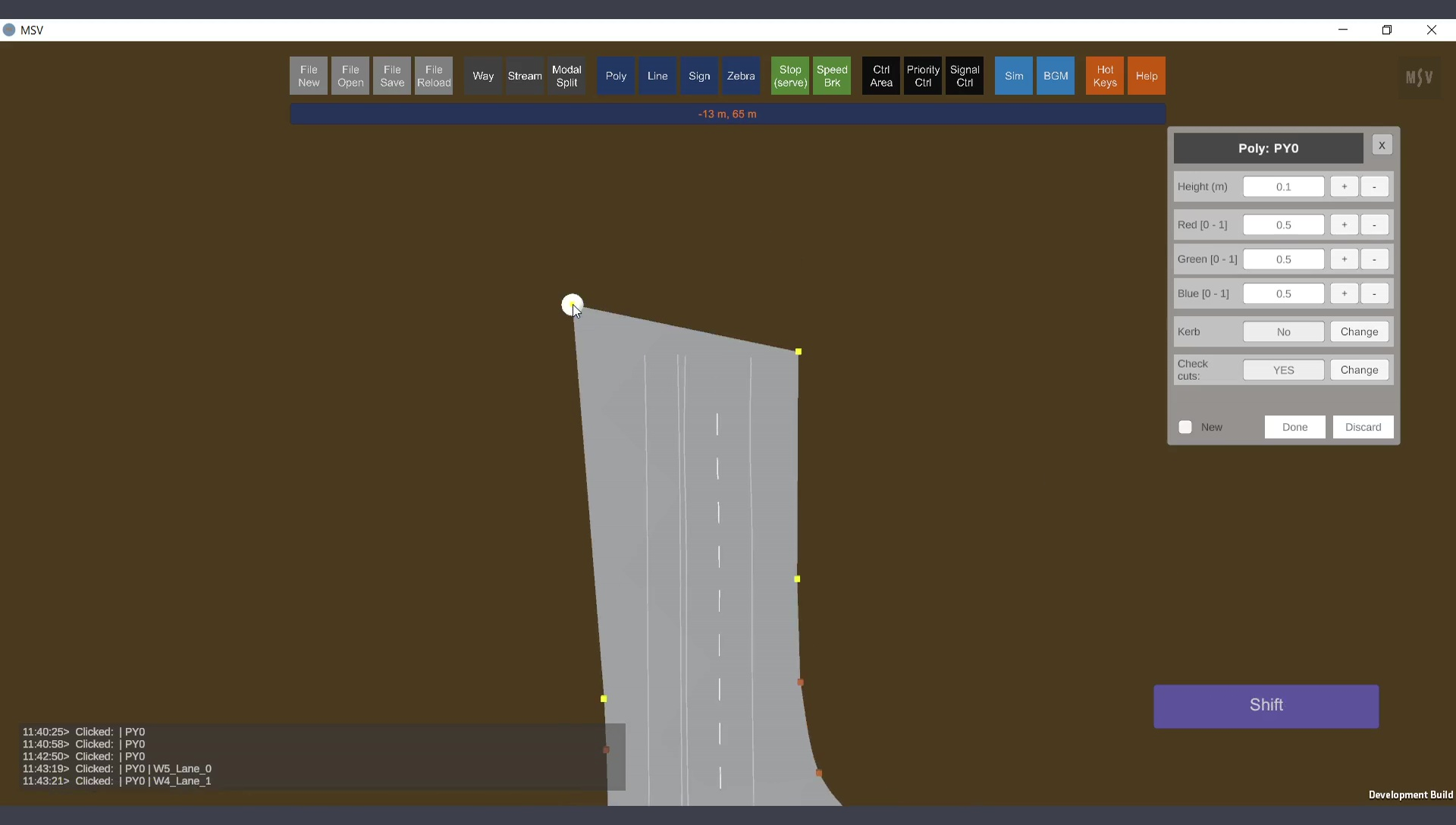
Task: Click the Speed Brk button
Action: pos(831,76)
